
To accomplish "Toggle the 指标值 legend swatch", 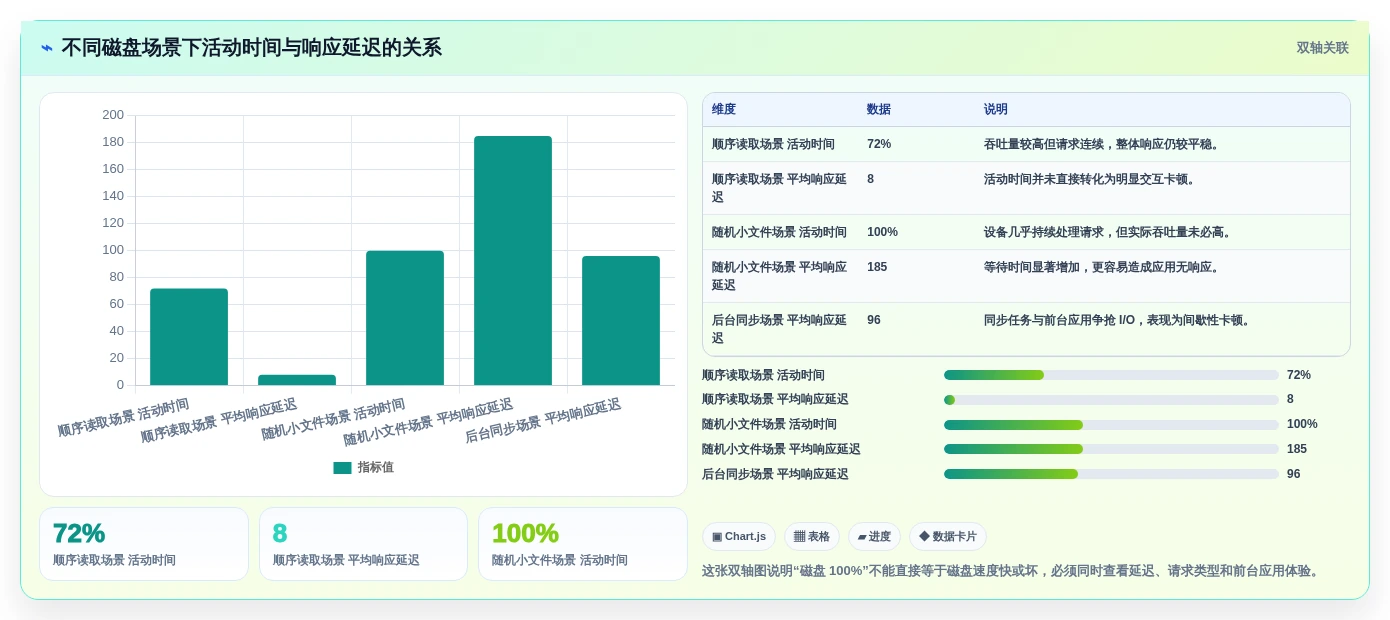I will (342, 468).
